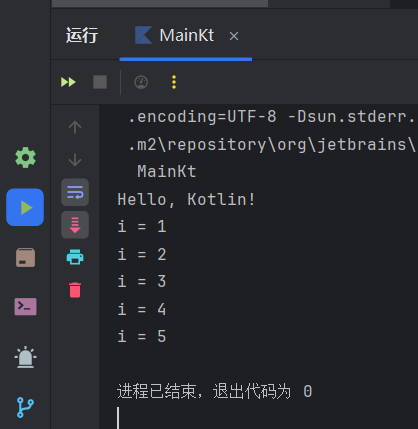Open the yellow three-dot more options menu
Image resolution: width=418 pixels, height=429 pixels.
coord(174,82)
